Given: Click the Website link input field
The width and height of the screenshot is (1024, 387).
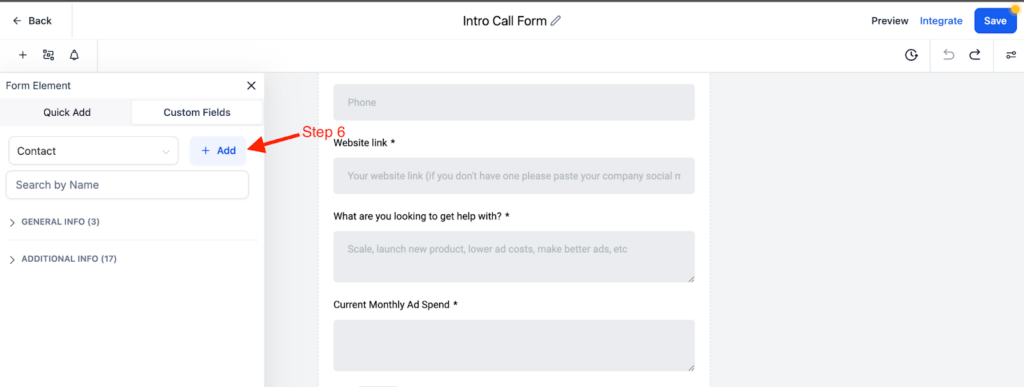Looking at the screenshot, I should 514,176.
